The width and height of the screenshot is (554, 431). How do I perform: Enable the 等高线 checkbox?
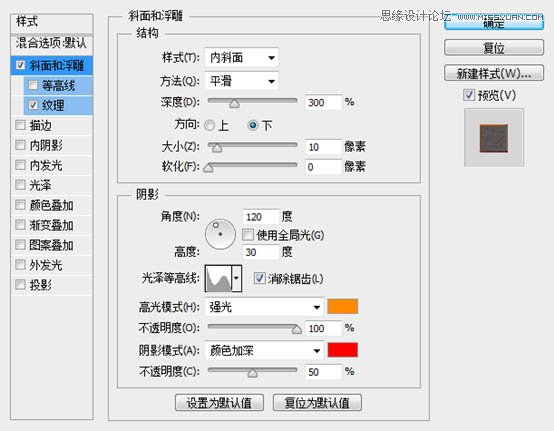click(33, 85)
